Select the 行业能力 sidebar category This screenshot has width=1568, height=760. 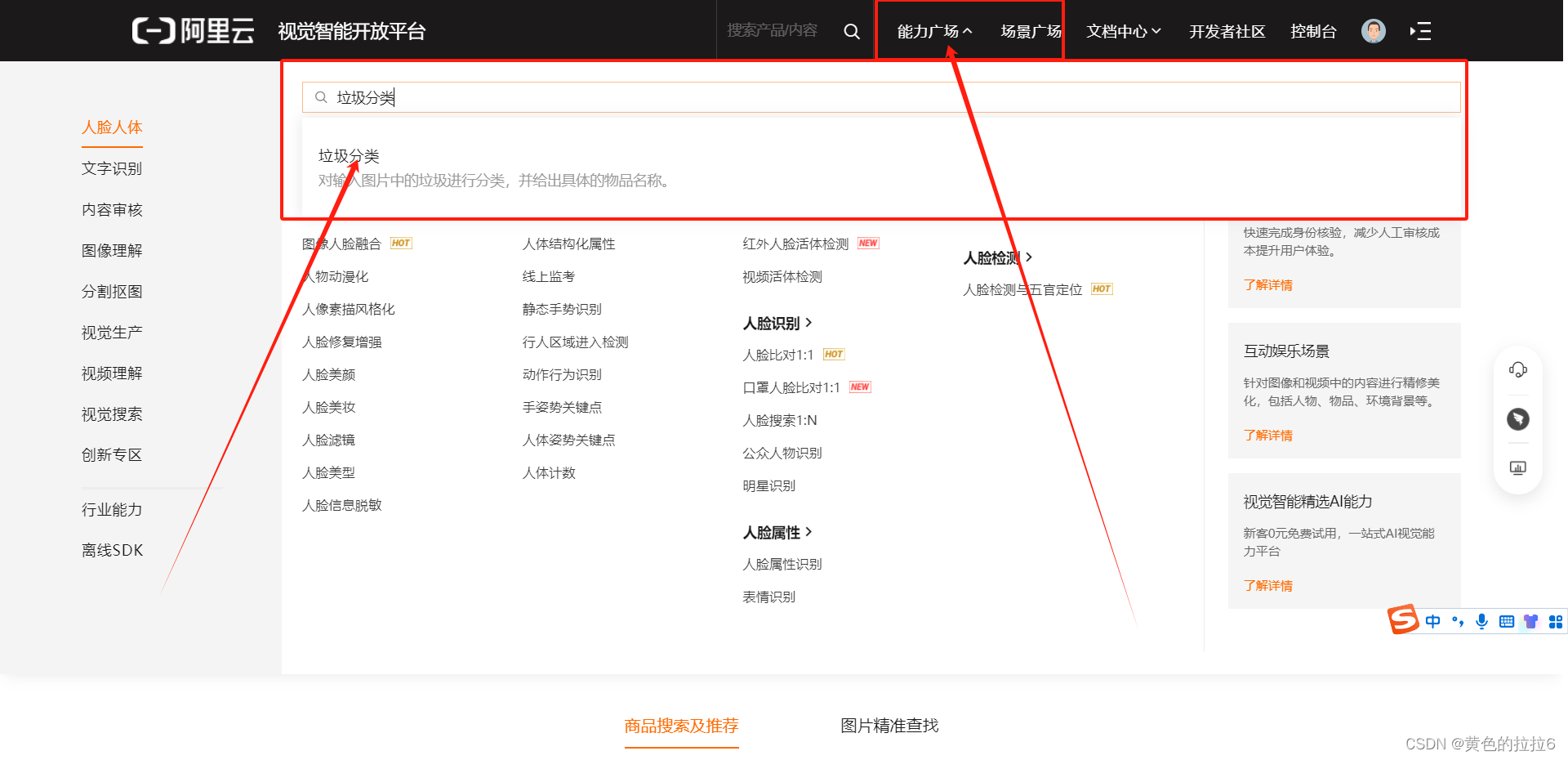click(x=112, y=510)
